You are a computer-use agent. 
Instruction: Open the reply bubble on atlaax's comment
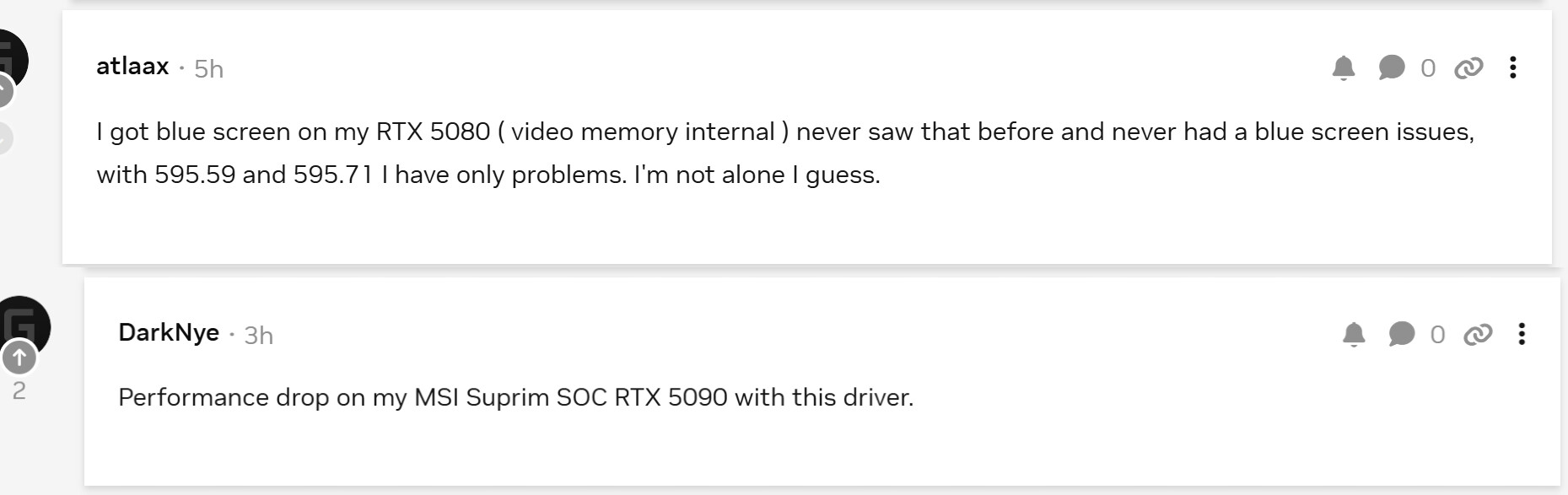click(x=1392, y=67)
